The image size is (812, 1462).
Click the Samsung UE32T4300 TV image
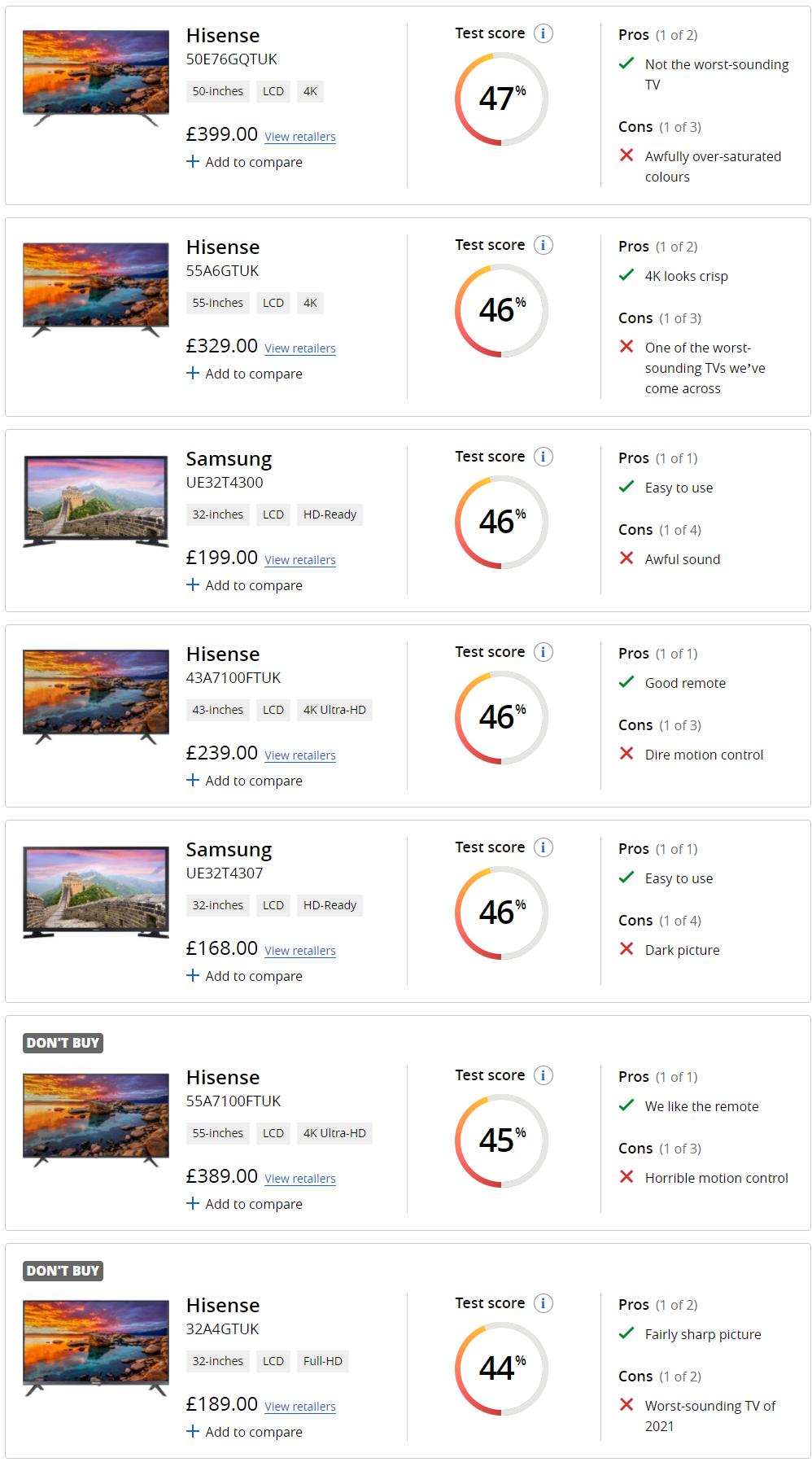(96, 501)
